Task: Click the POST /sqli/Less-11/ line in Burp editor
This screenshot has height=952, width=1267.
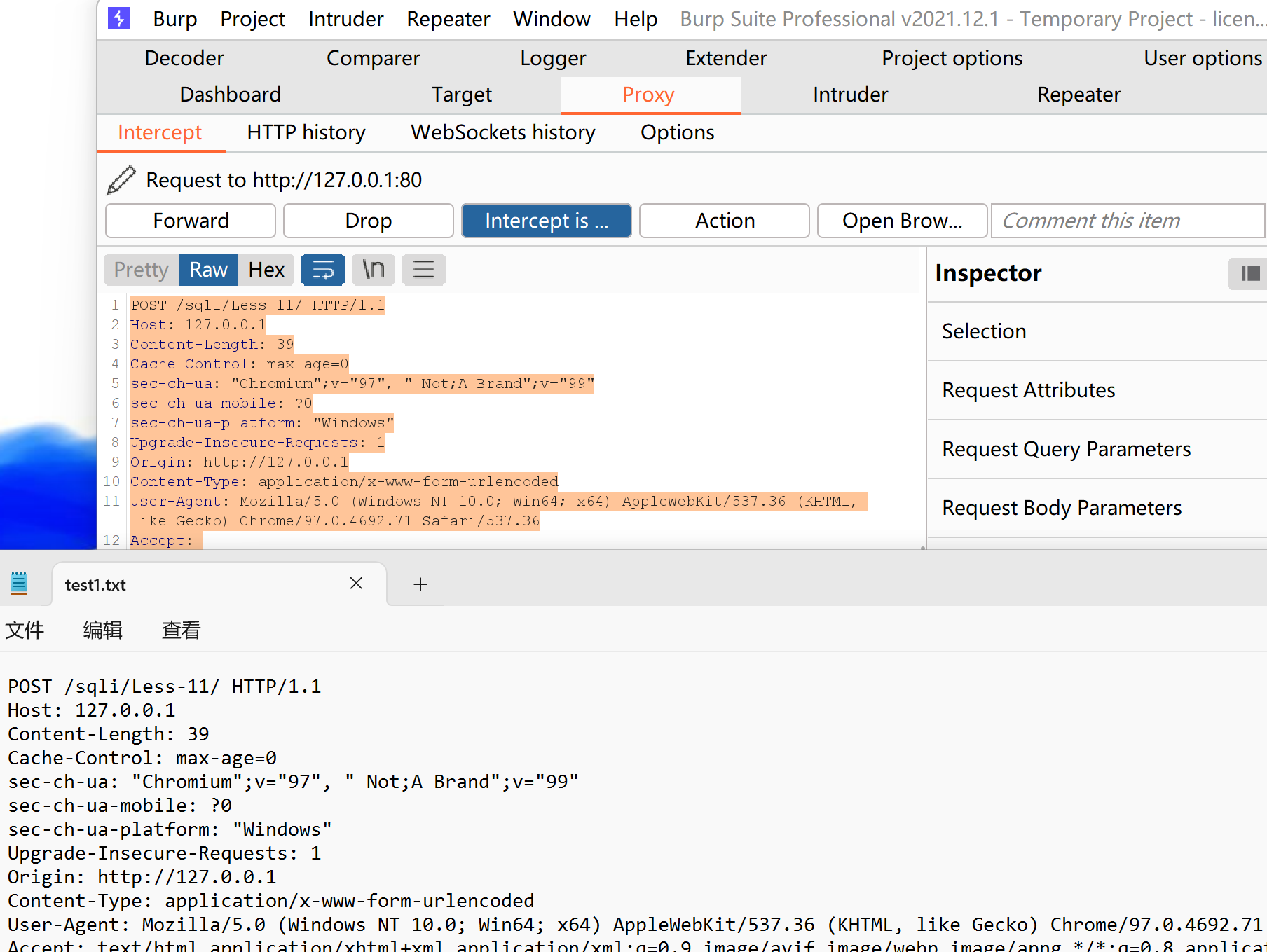Action: tap(258, 305)
